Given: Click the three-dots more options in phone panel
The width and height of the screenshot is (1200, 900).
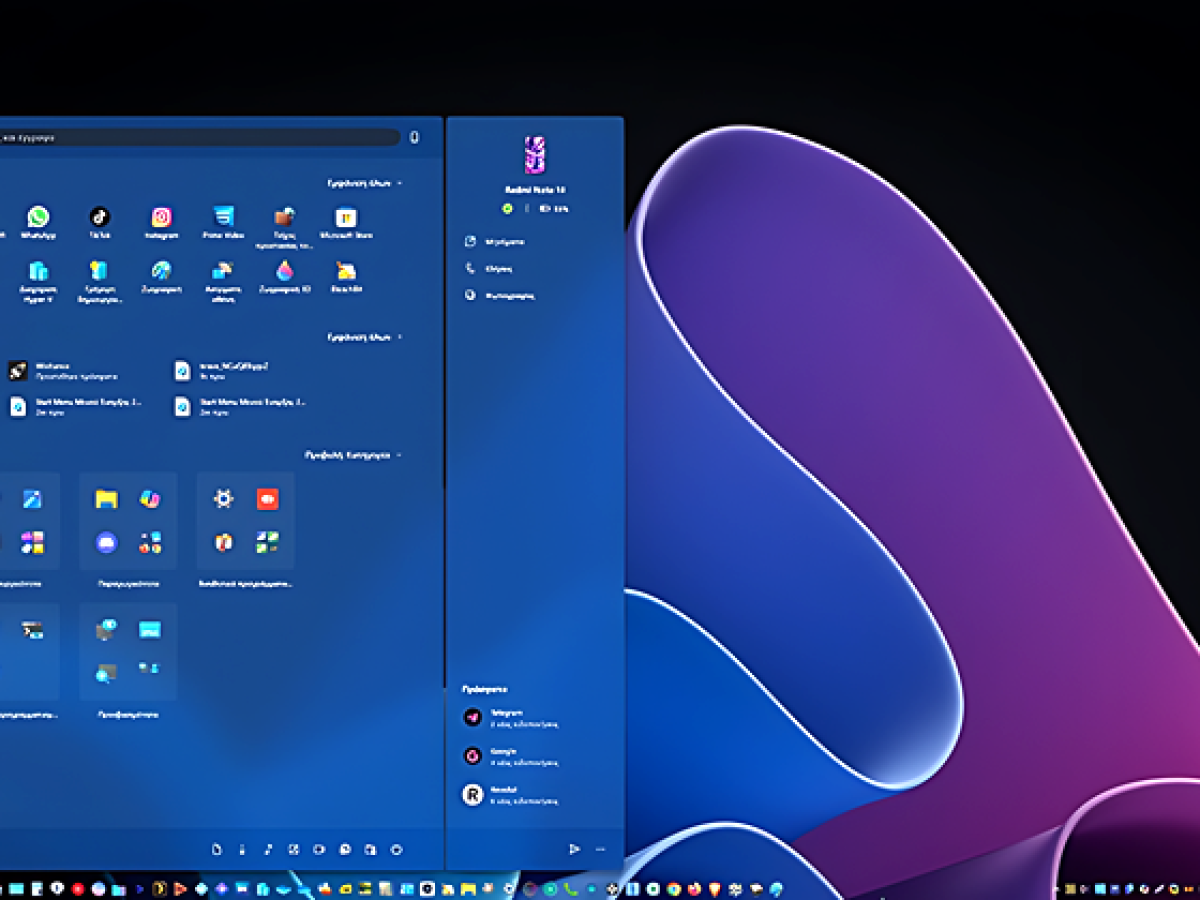Looking at the screenshot, I should coord(600,849).
